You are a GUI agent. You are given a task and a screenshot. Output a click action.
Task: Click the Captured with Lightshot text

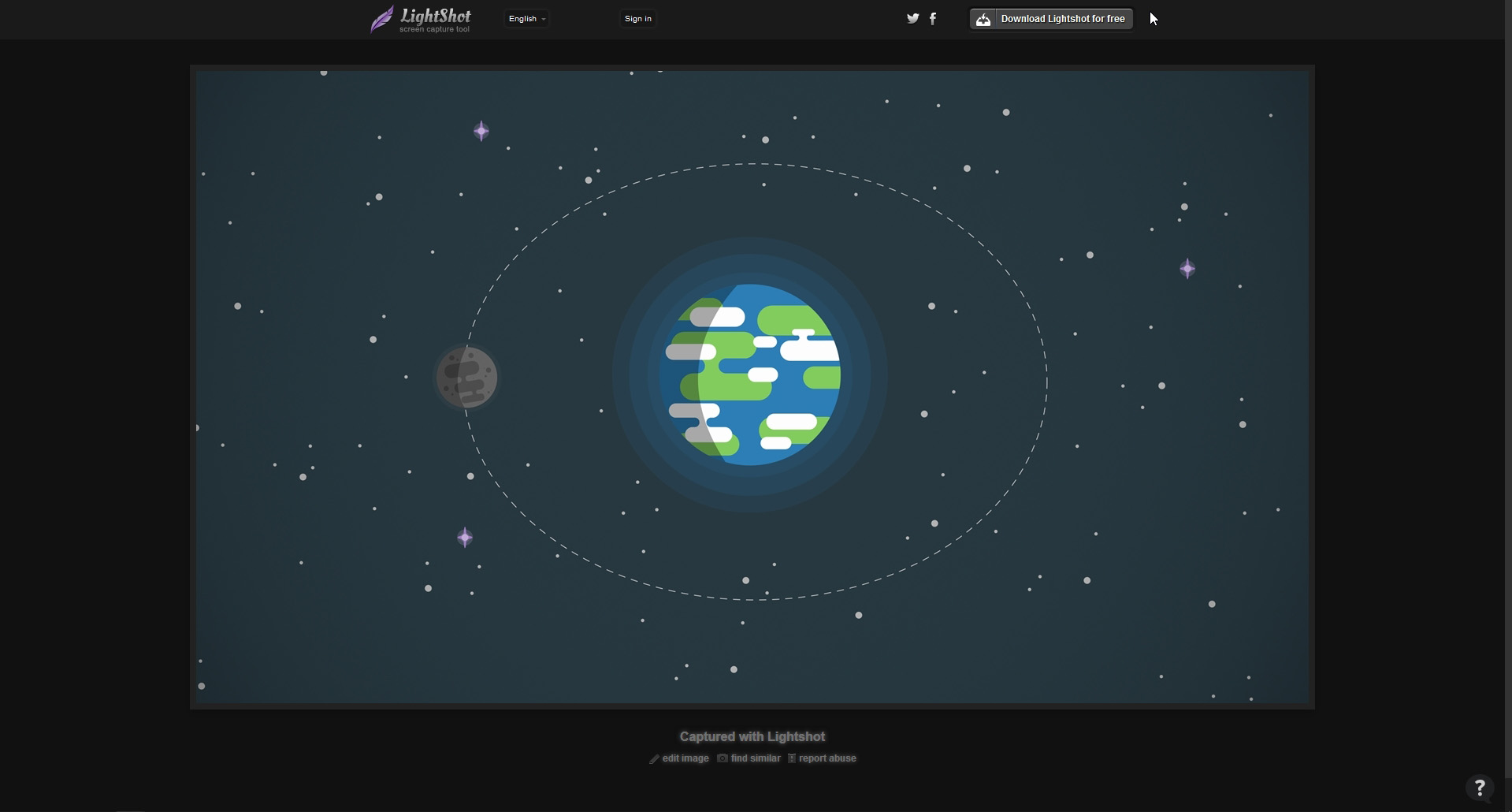pos(752,736)
